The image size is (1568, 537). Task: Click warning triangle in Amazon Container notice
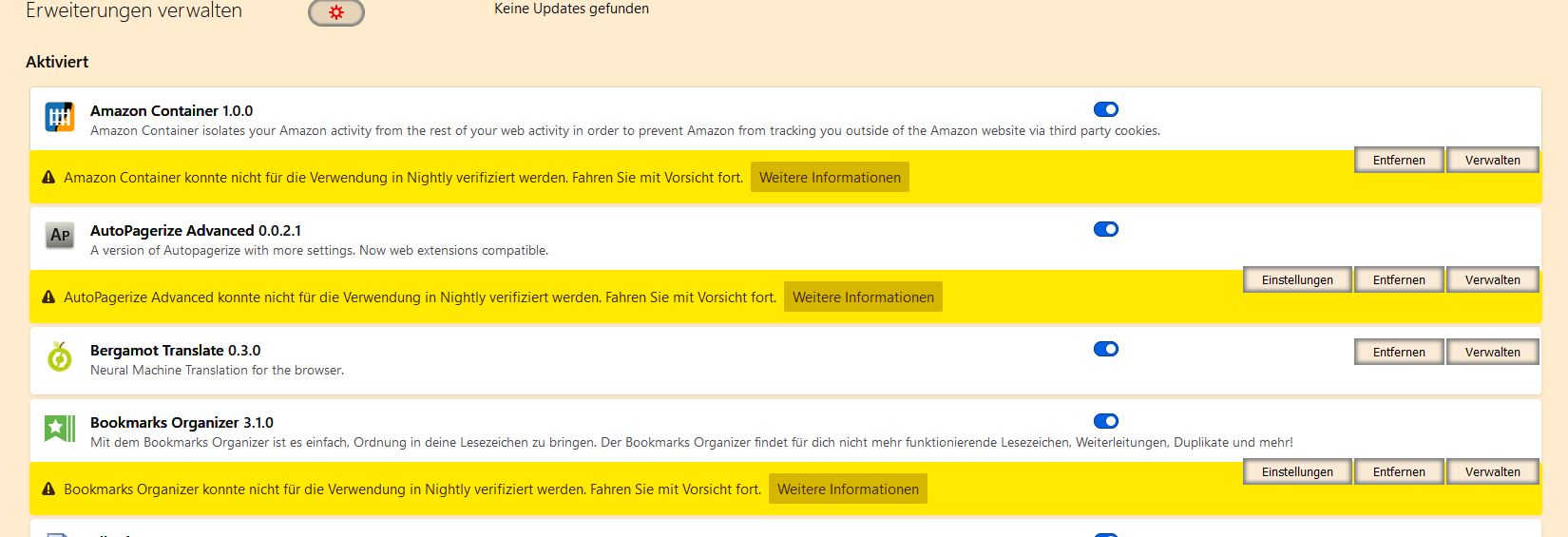(48, 178)
